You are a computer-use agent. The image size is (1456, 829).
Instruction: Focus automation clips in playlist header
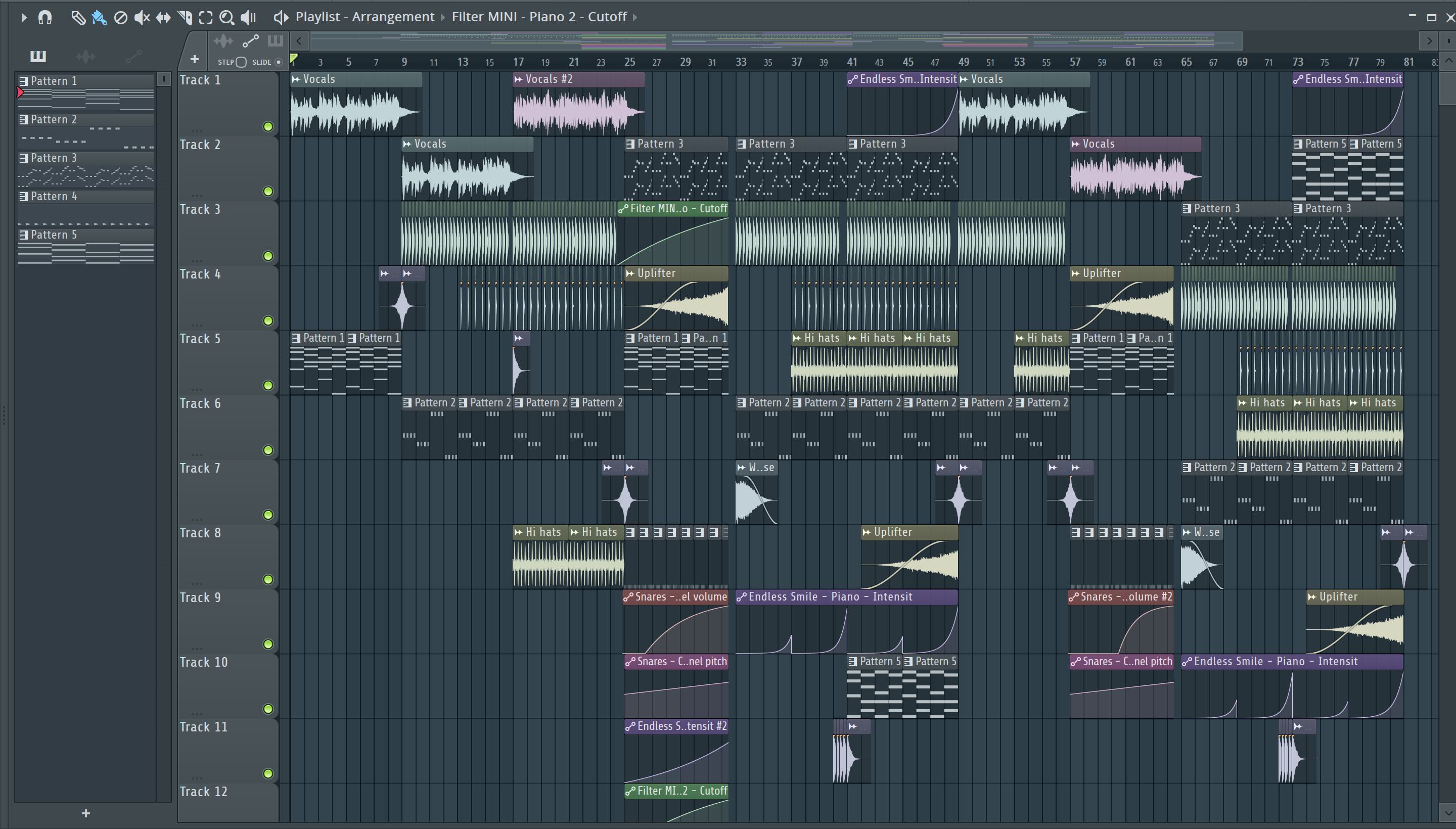pos(251,41)
